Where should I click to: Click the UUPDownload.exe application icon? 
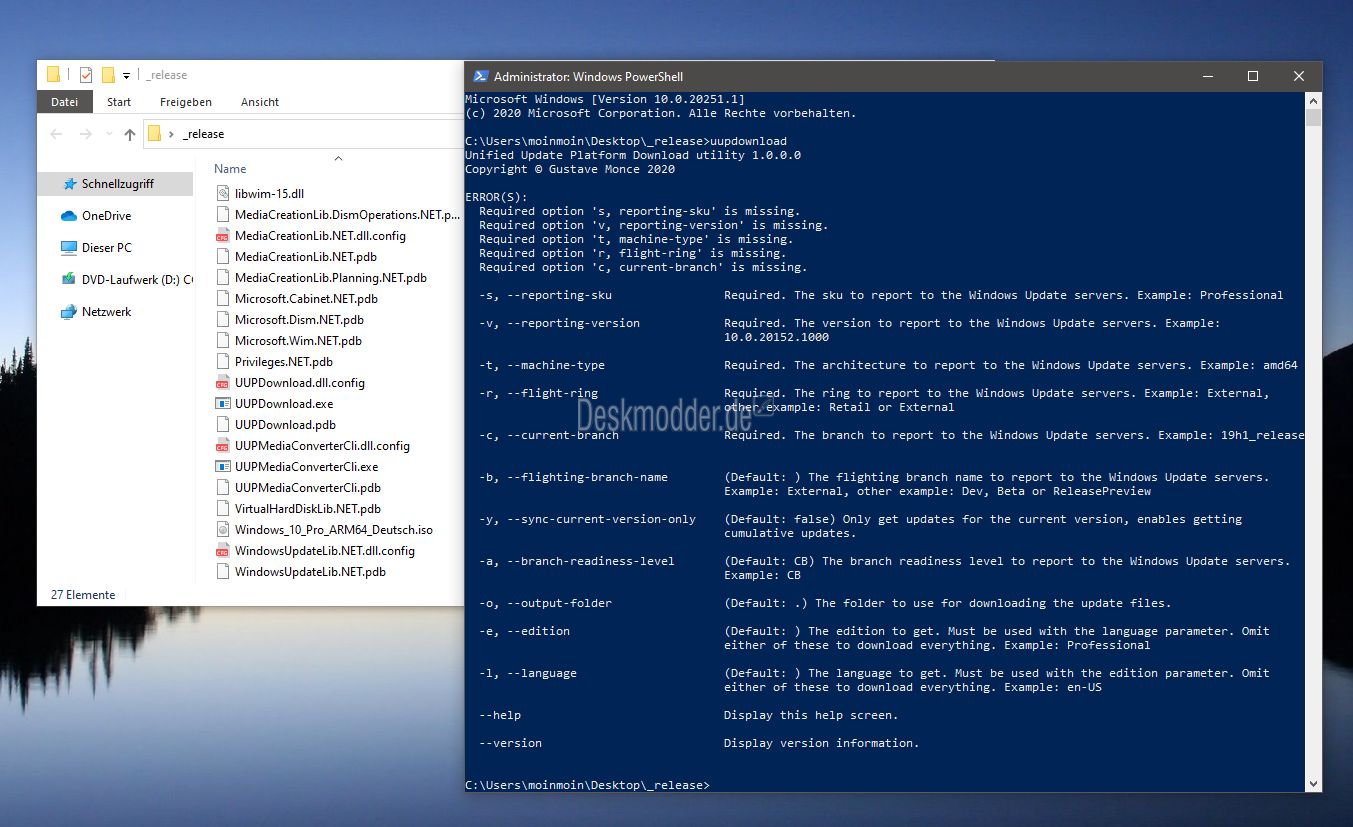coord(223,403)
